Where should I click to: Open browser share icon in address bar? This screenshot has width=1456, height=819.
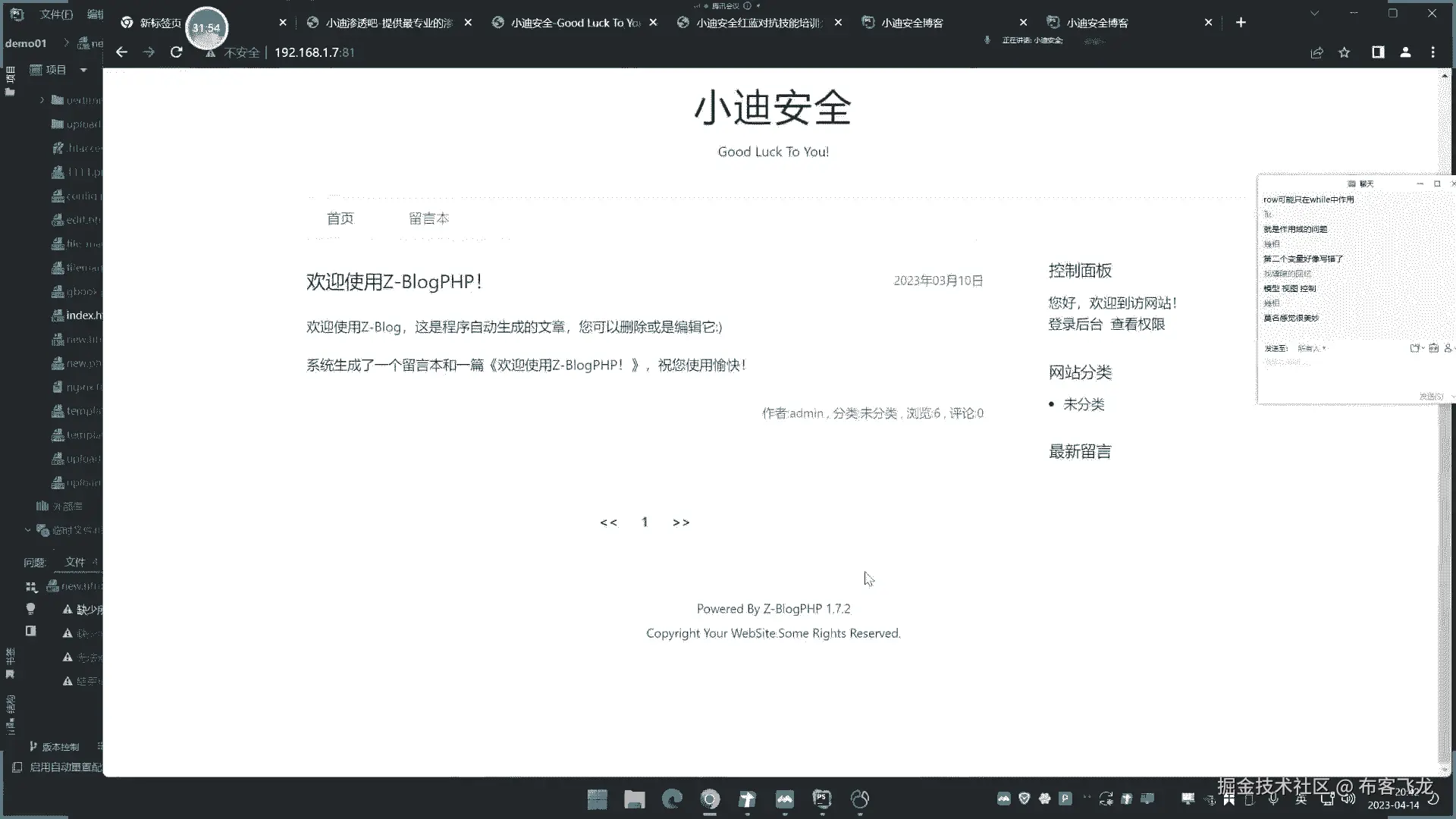(x=1316, y=52)
